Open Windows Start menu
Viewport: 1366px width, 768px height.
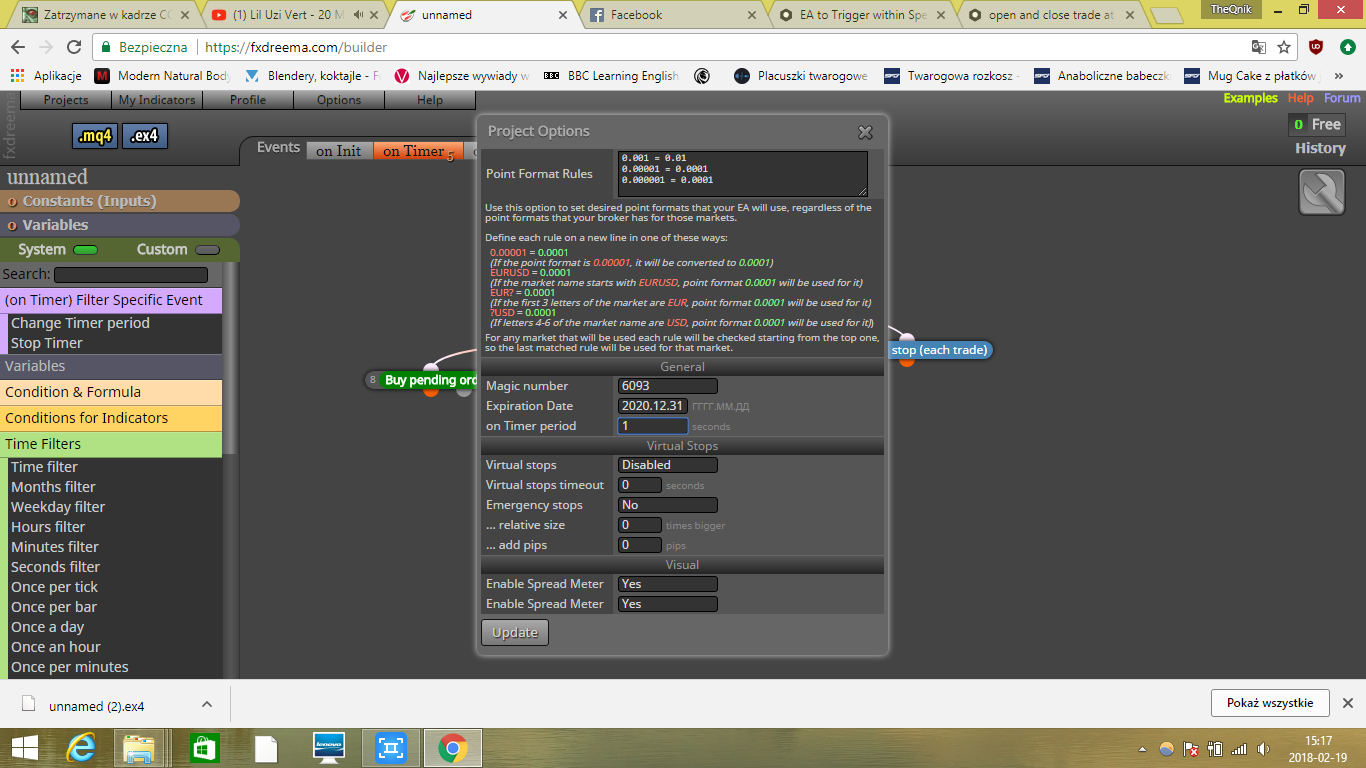pyautogui.click(x=24, y=748)
